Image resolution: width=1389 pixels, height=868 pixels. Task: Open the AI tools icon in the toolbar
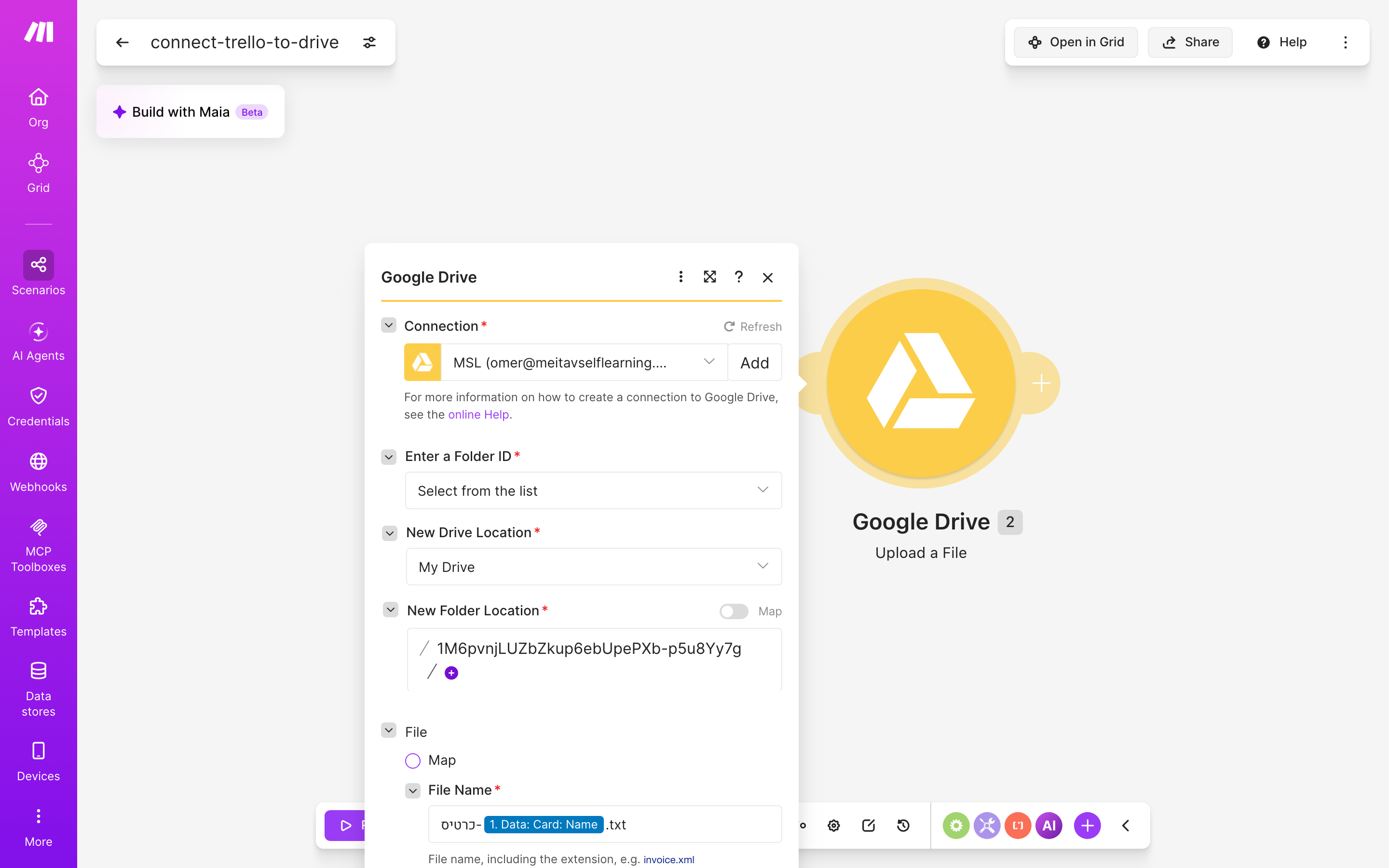(x=1049, y=826)
